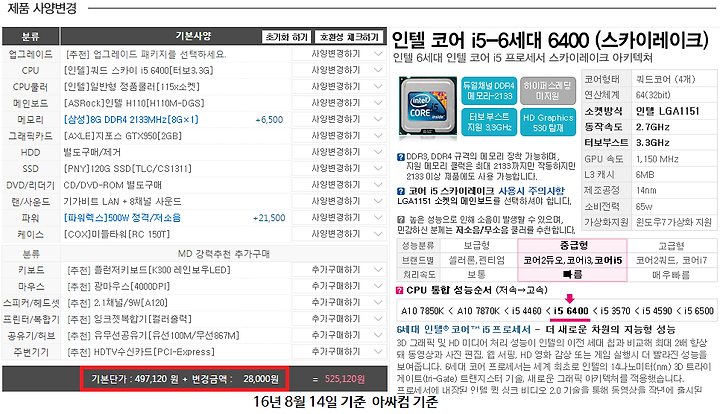Click [AXLE]지포스 GTX950 graphics entry
720x414 pixels.
point(123,136)
